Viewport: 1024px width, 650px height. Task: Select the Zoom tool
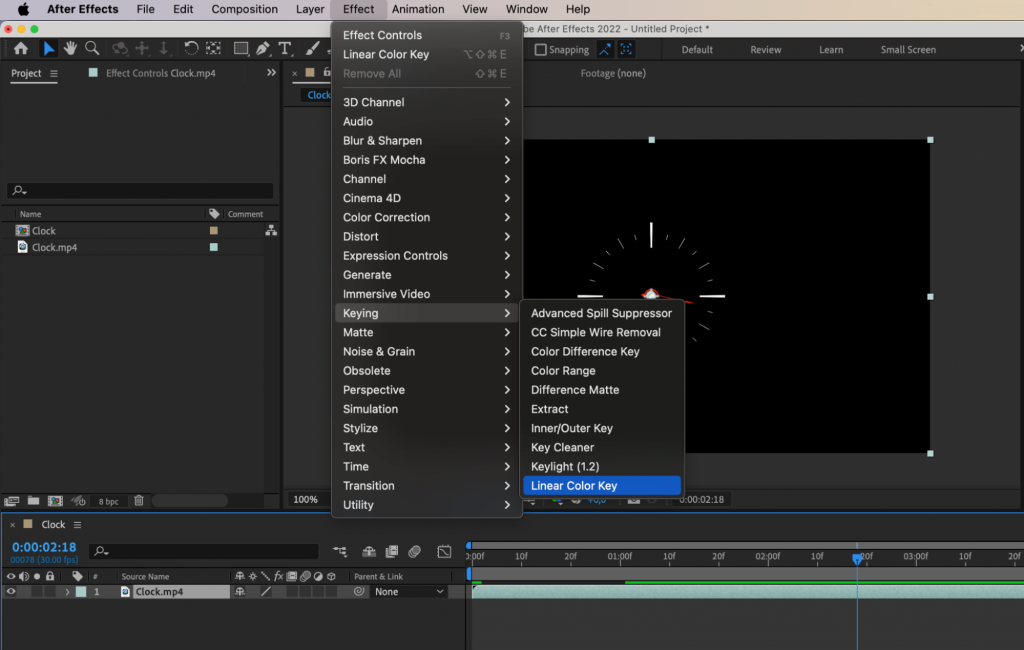click(93, 47)
